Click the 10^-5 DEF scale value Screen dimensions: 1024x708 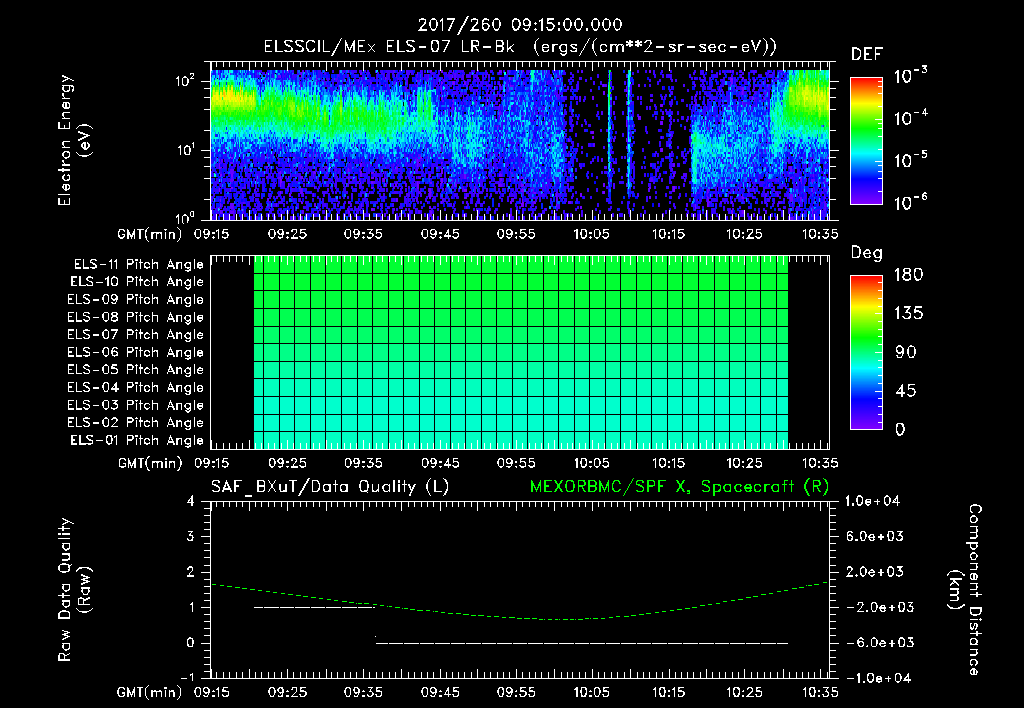coord(910,160)
